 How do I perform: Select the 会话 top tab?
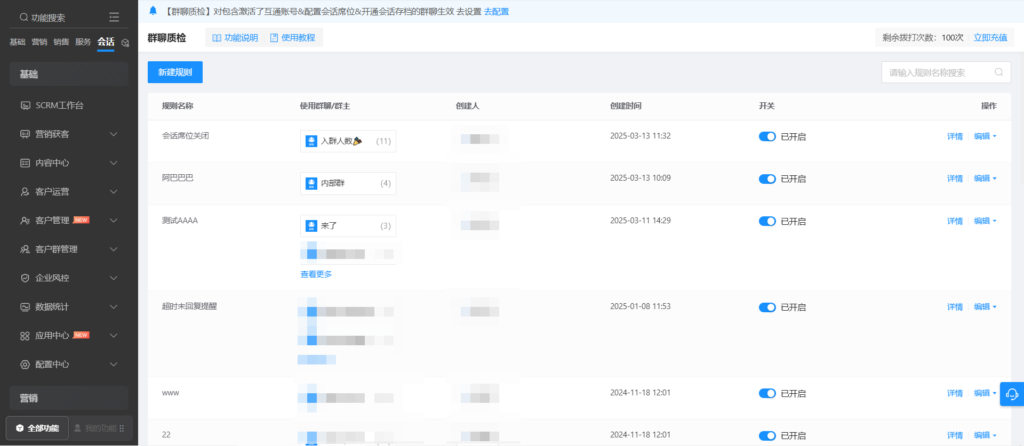tap(106, 42)
